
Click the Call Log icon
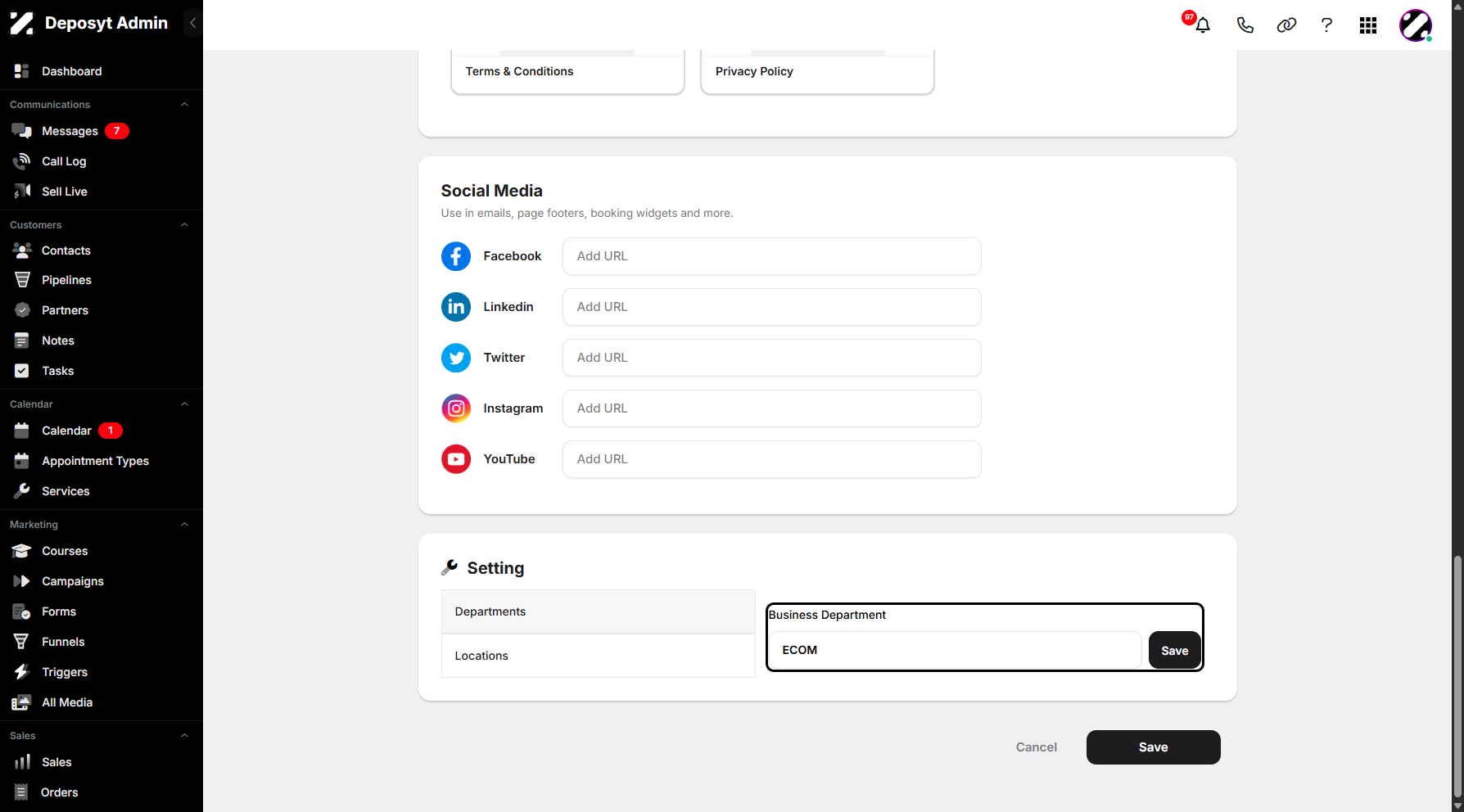[x=22, y=161]
